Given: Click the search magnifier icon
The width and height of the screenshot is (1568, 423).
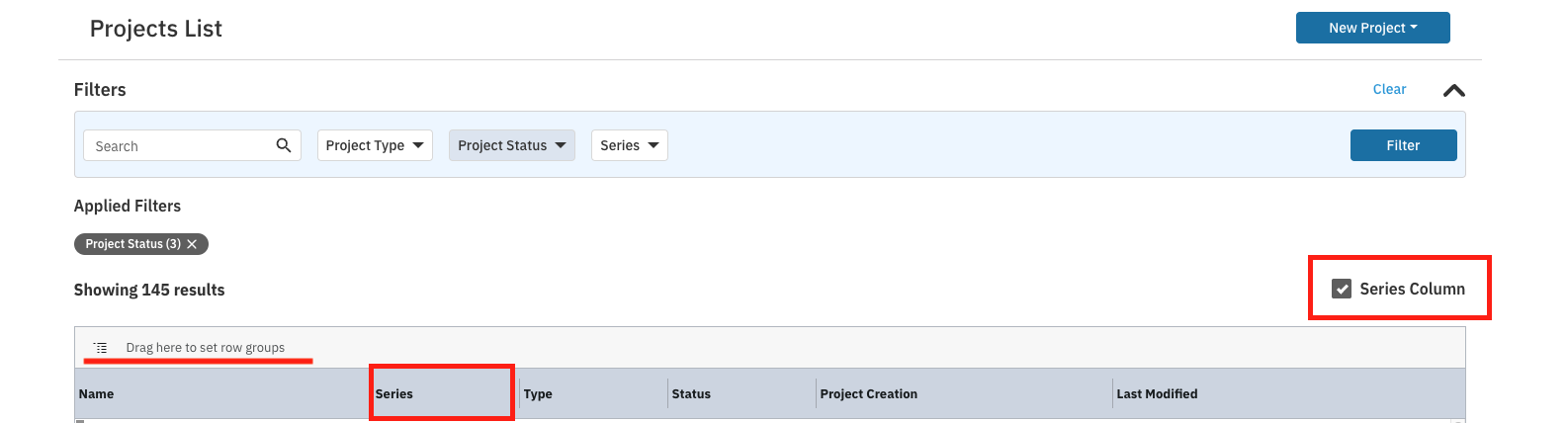Looking at the screenshot, I should pyautogui.click(x=284, y=145).
